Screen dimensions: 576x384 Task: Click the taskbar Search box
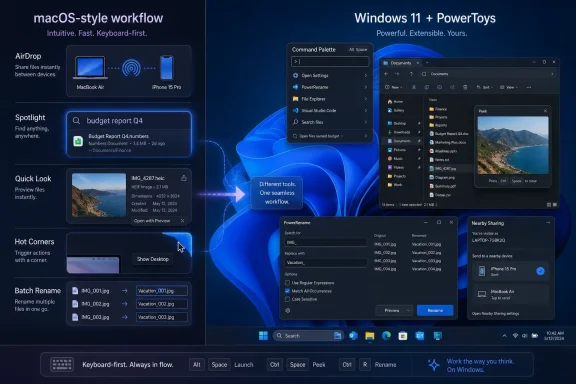pyautogui.click(x=308, y=335)
